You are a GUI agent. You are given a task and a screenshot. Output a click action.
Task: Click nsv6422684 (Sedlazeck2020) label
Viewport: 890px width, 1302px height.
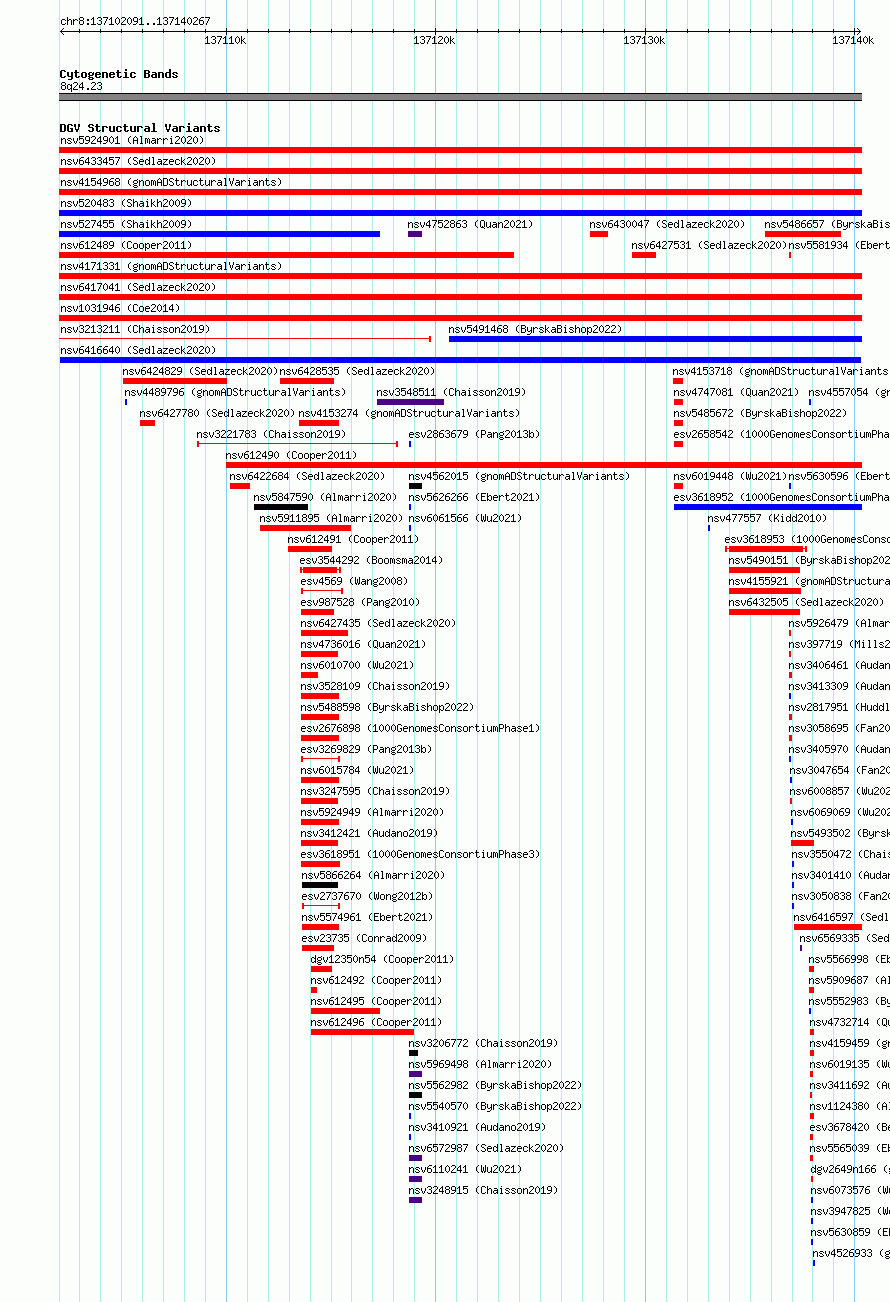tap(307, 476)
